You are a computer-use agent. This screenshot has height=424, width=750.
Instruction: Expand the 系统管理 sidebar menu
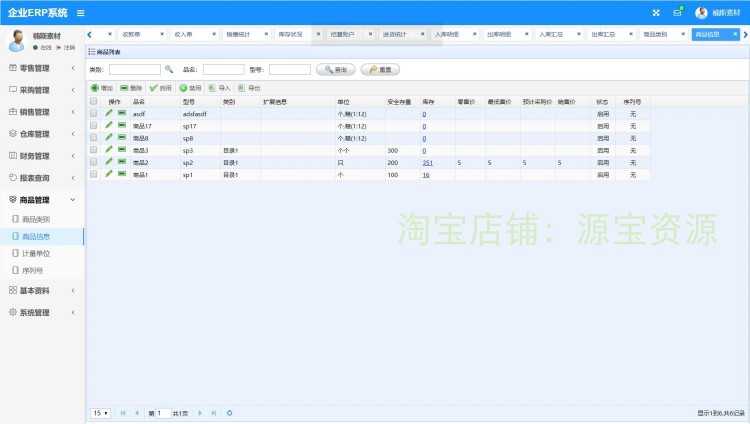[42, 312]
